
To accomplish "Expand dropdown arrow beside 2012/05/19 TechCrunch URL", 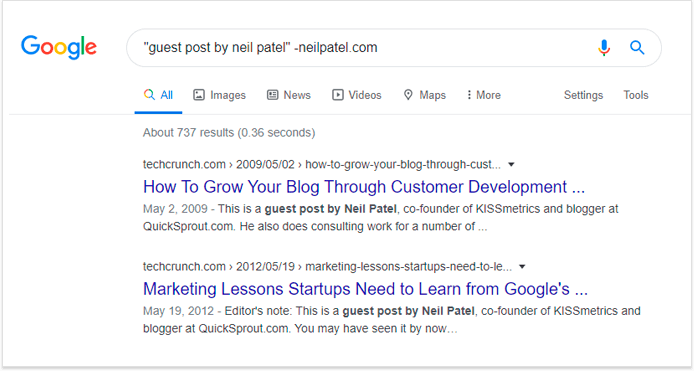I will coord(522,267).
